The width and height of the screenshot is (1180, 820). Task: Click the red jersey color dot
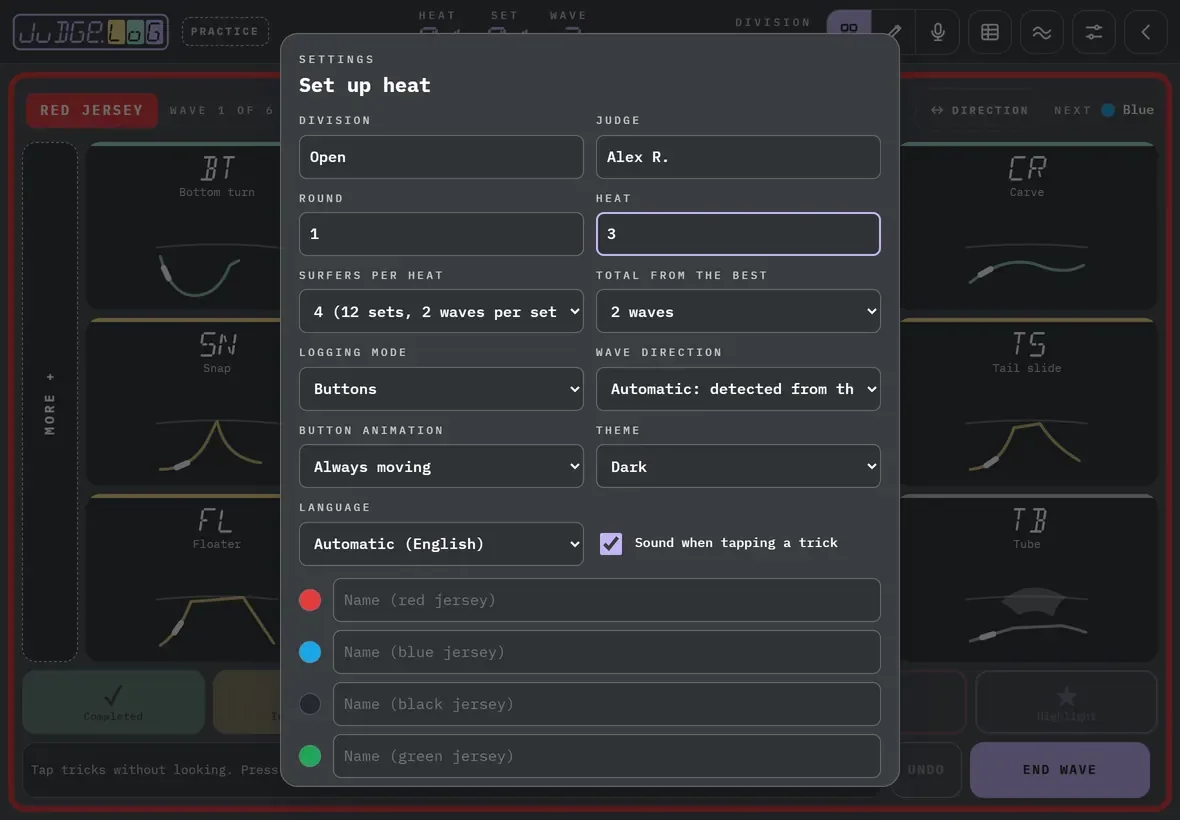point(310,600)
